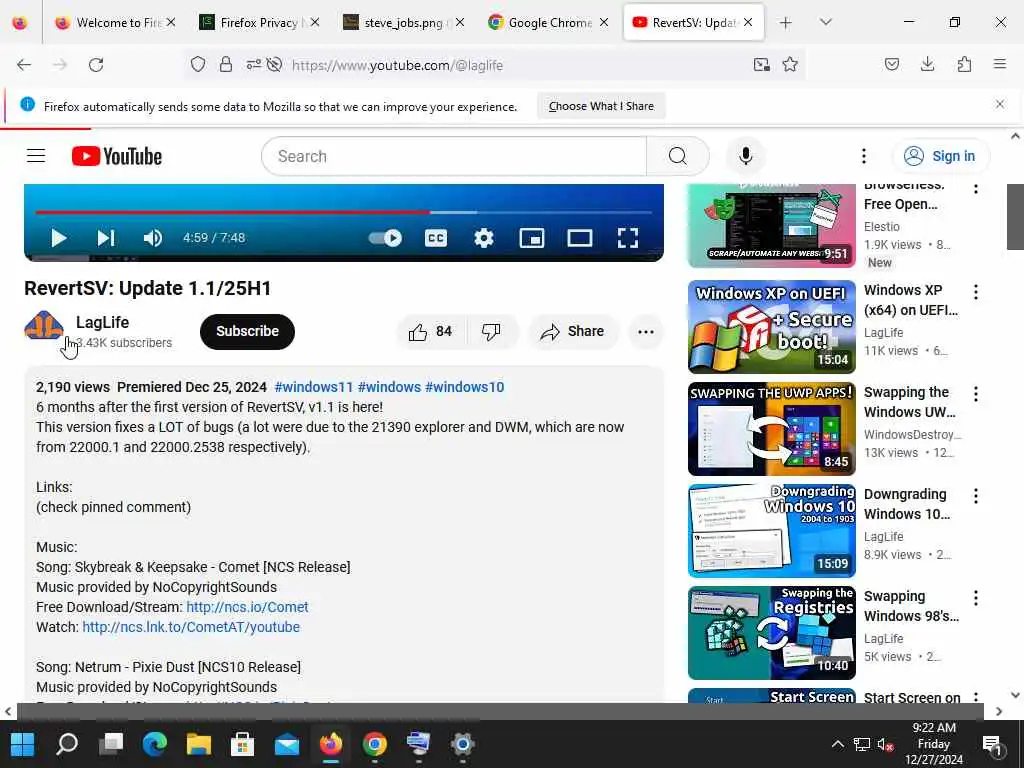The height and width of the screenshot is (768, 1024).
Task: Open Microsoft Store from taskbar
Action: 242,744
